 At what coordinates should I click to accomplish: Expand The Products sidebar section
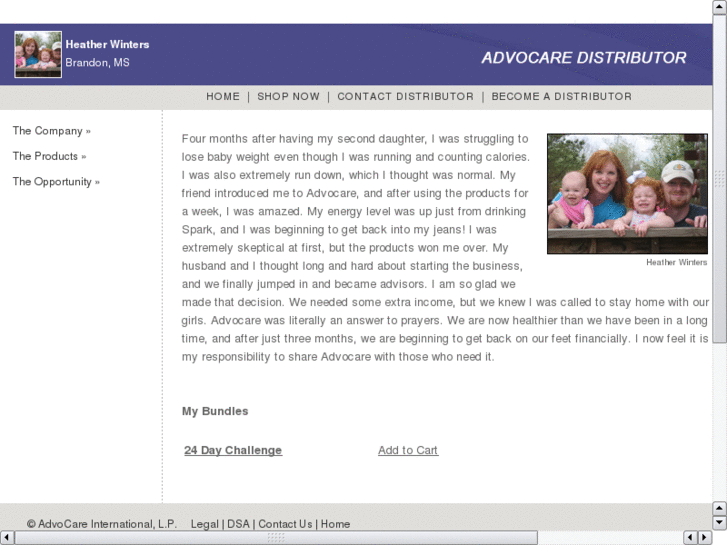49,156
